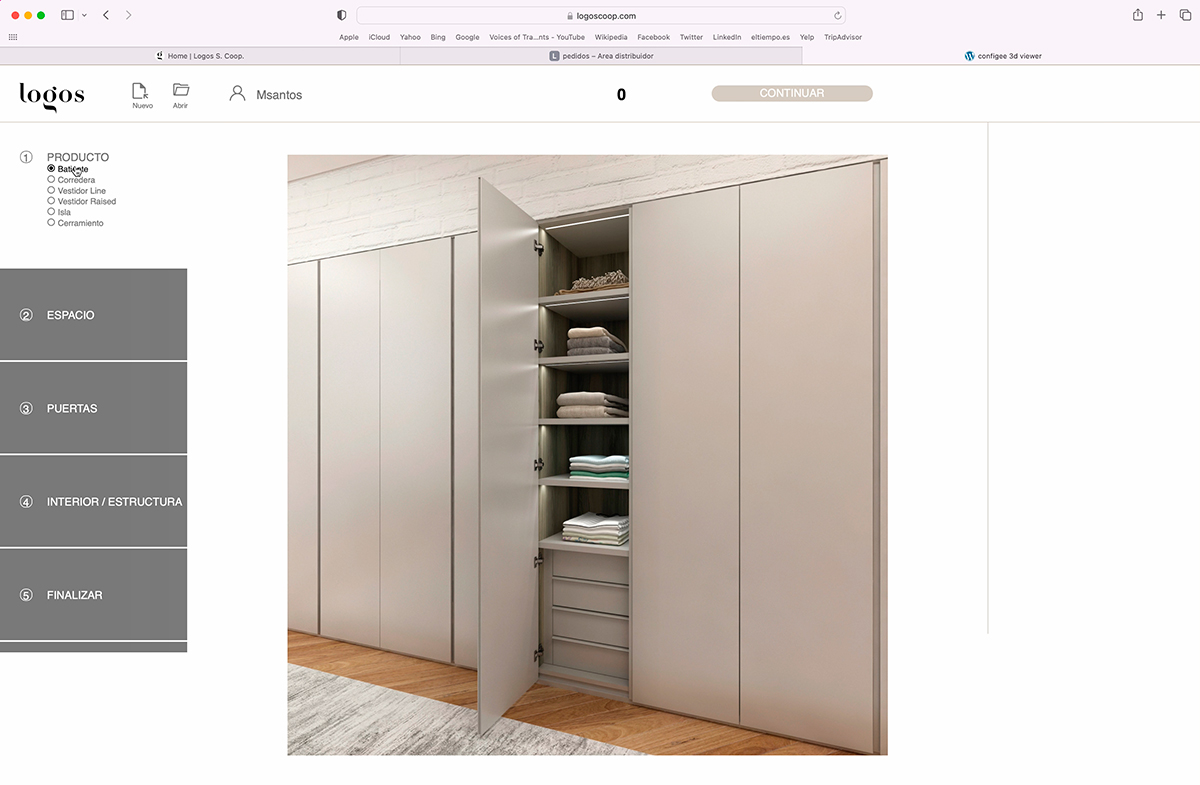Screen dimensions: 1200x785
Task: Open the Bing bookmark
Action: point(438,37)
